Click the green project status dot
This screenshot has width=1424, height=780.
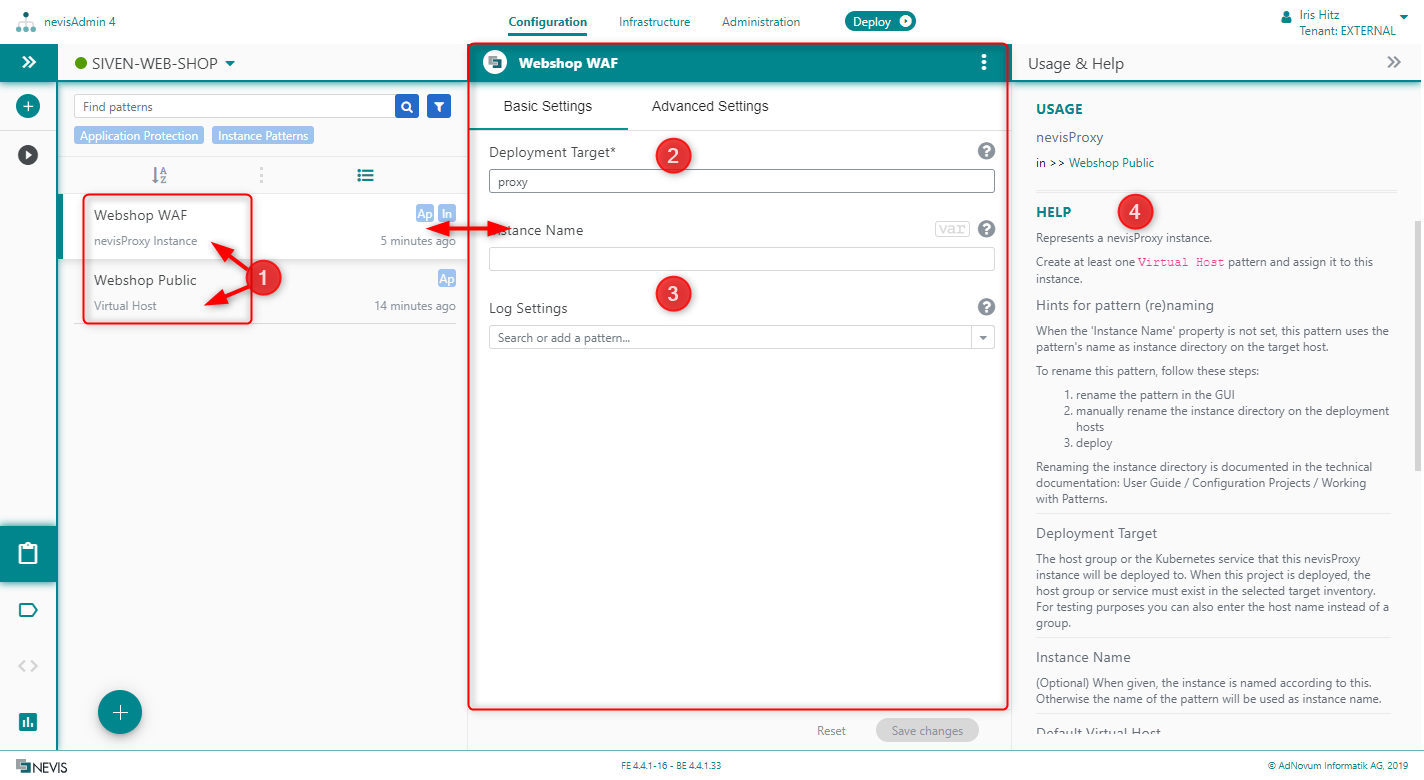[x=81, y=64]
